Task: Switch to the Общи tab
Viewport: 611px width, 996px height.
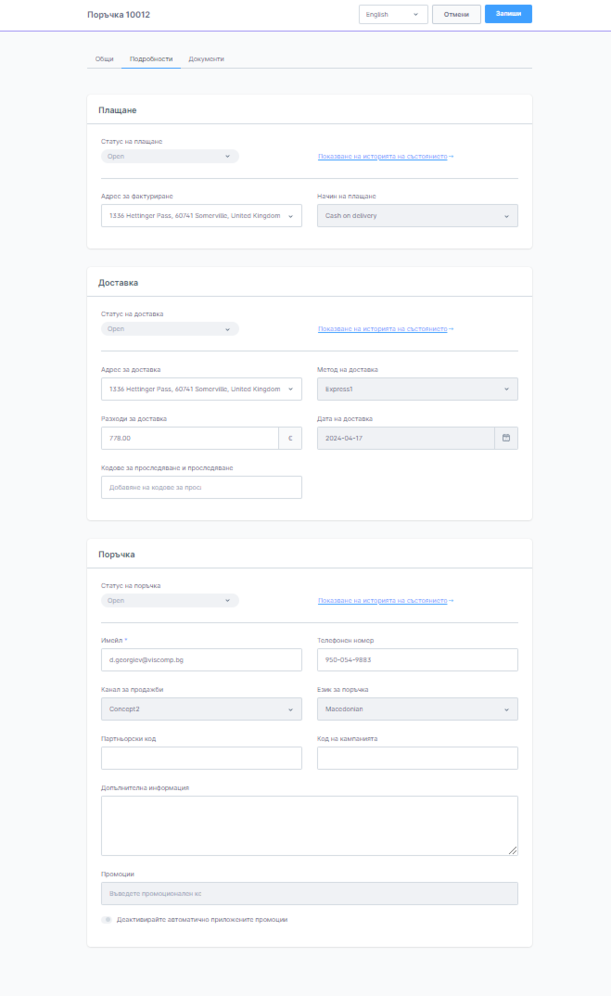Action: coord(104,59)
